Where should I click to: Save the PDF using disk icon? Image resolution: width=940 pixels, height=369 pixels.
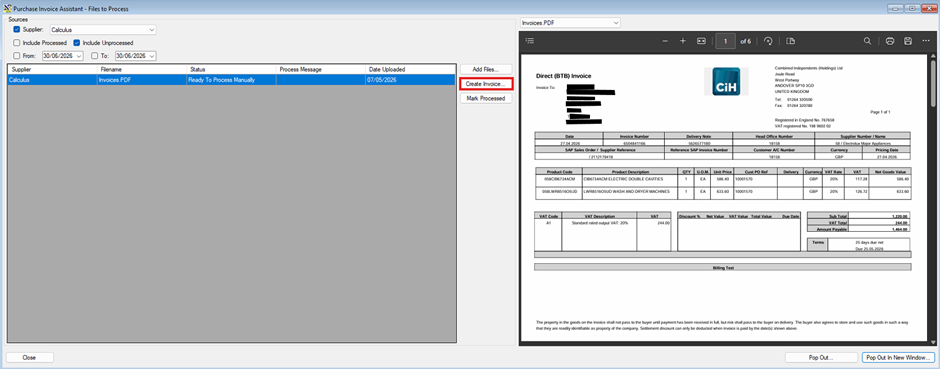pyautogui.click(x=908, y=41)
